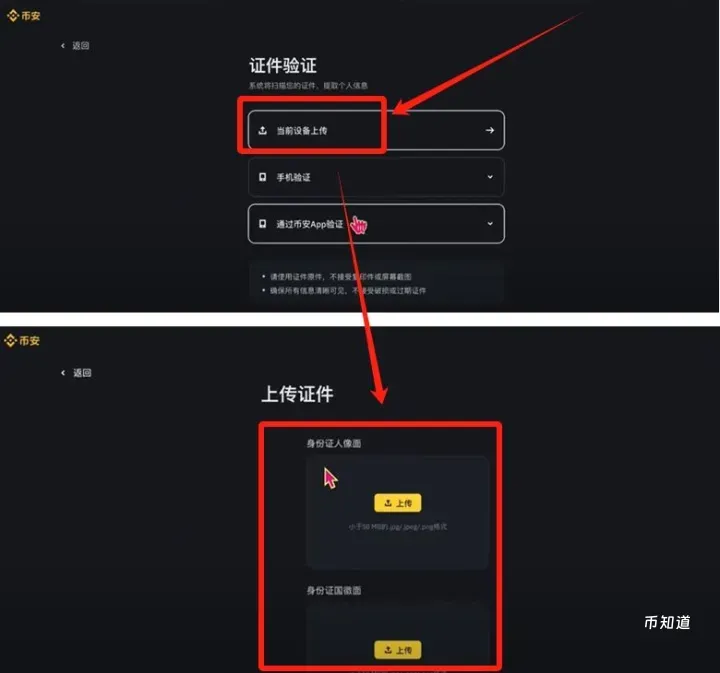The width and height of the screenshot is (720, 673).
Task: Click the 身份证人像面 upload drop area
Action: pyautogui.click(x=398, y=513)
